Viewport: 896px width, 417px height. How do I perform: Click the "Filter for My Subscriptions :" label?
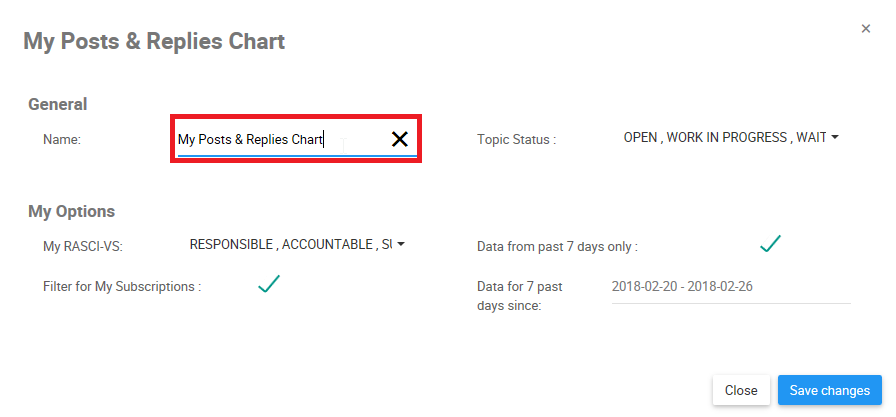pos(122,287)
